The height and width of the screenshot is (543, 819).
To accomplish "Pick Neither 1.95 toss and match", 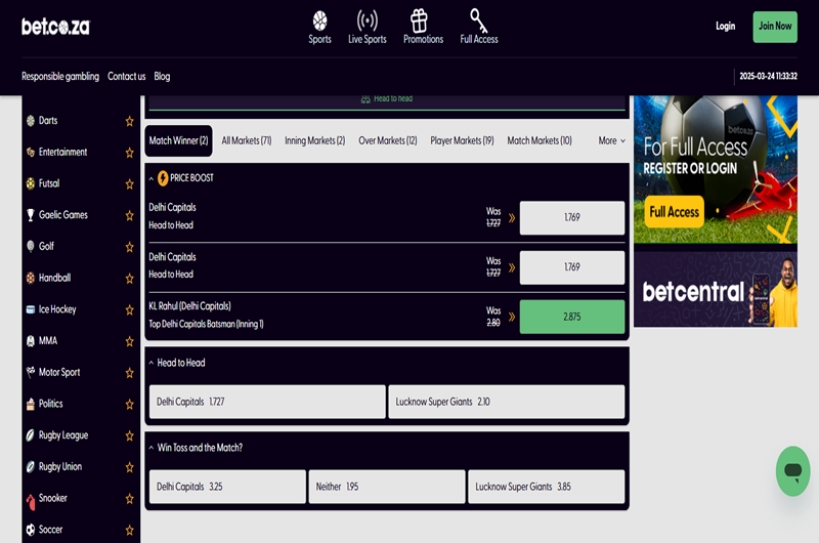I will click(x=387, y=487).
